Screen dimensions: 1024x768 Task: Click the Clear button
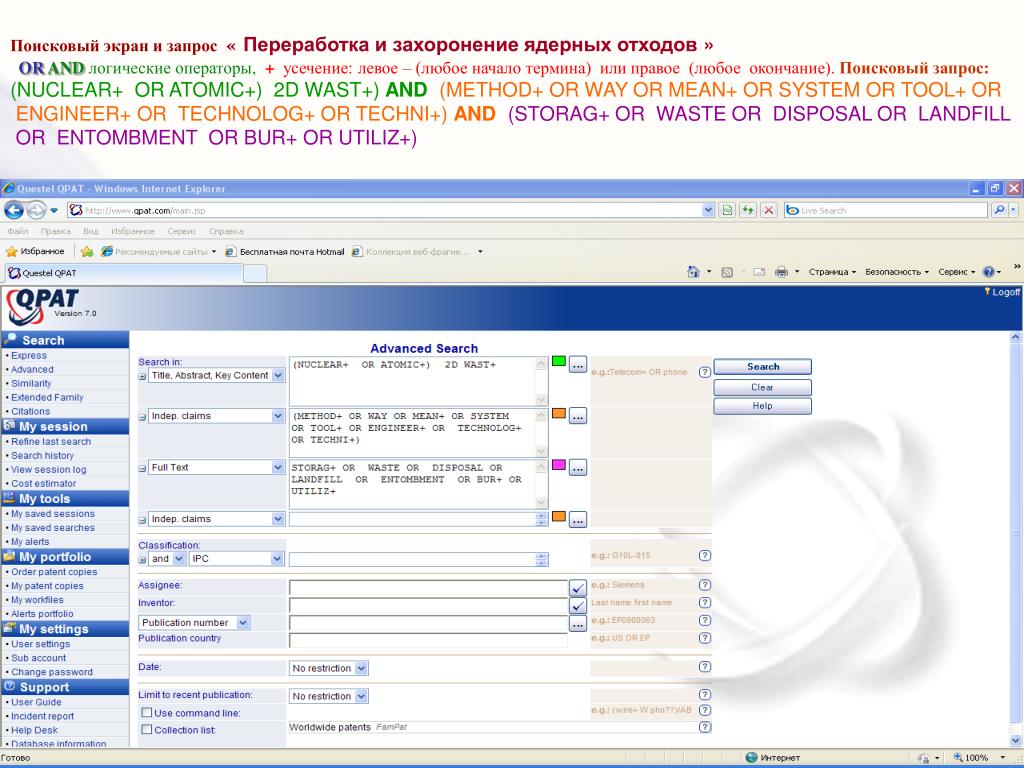pos(762,387)
